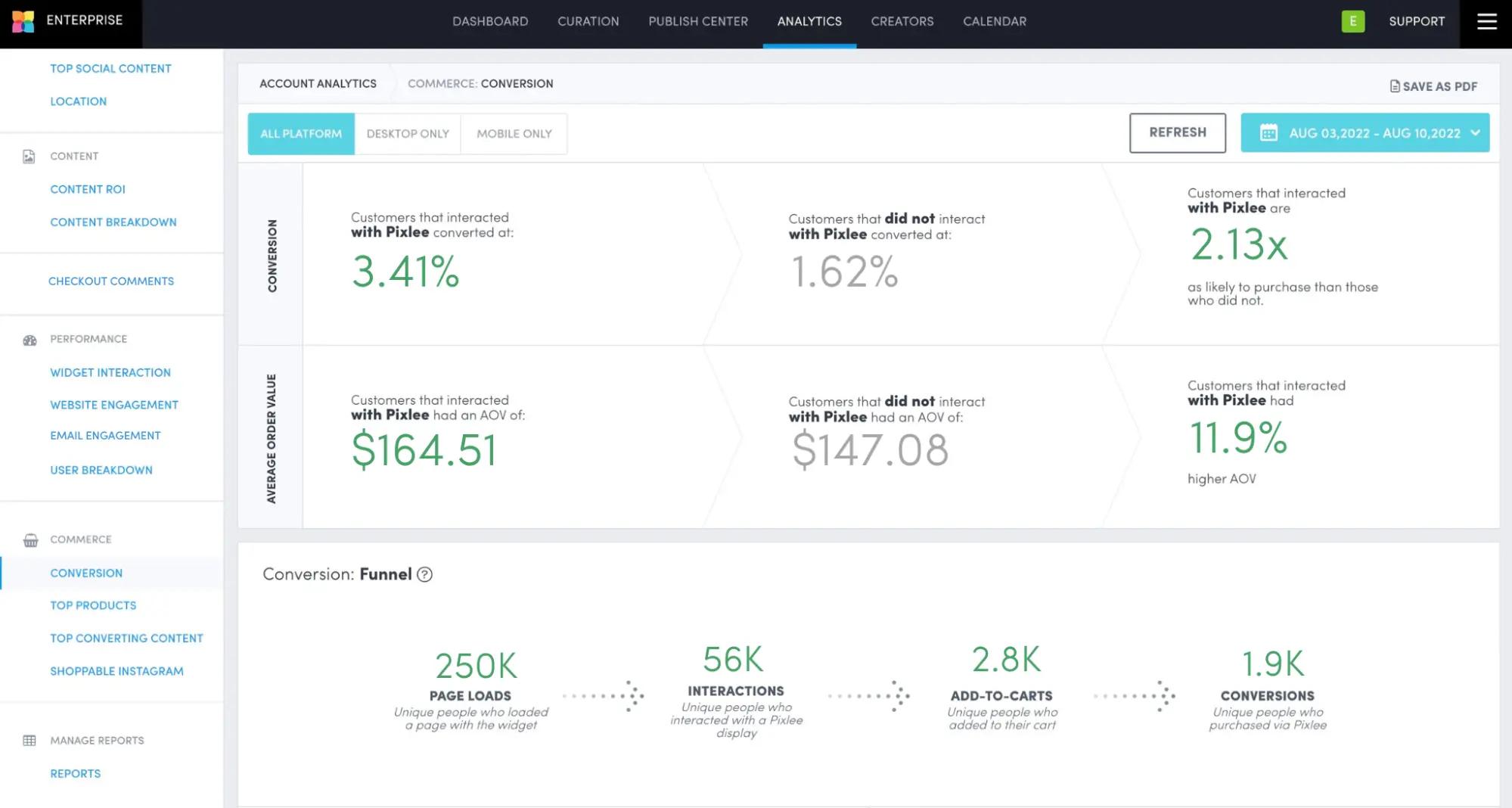Viewport: 1512px width, 808px height.
Task: Open the Creators tab
Action: [x=902, y=21]
